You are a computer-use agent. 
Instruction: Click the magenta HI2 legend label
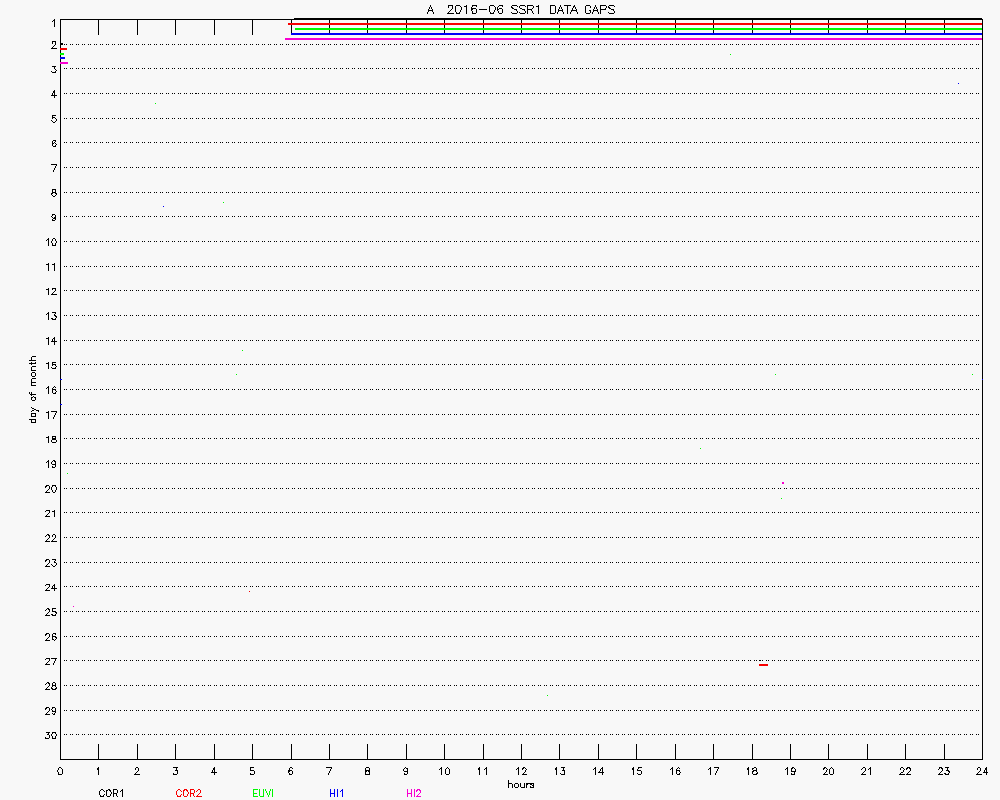click(414, 793)
